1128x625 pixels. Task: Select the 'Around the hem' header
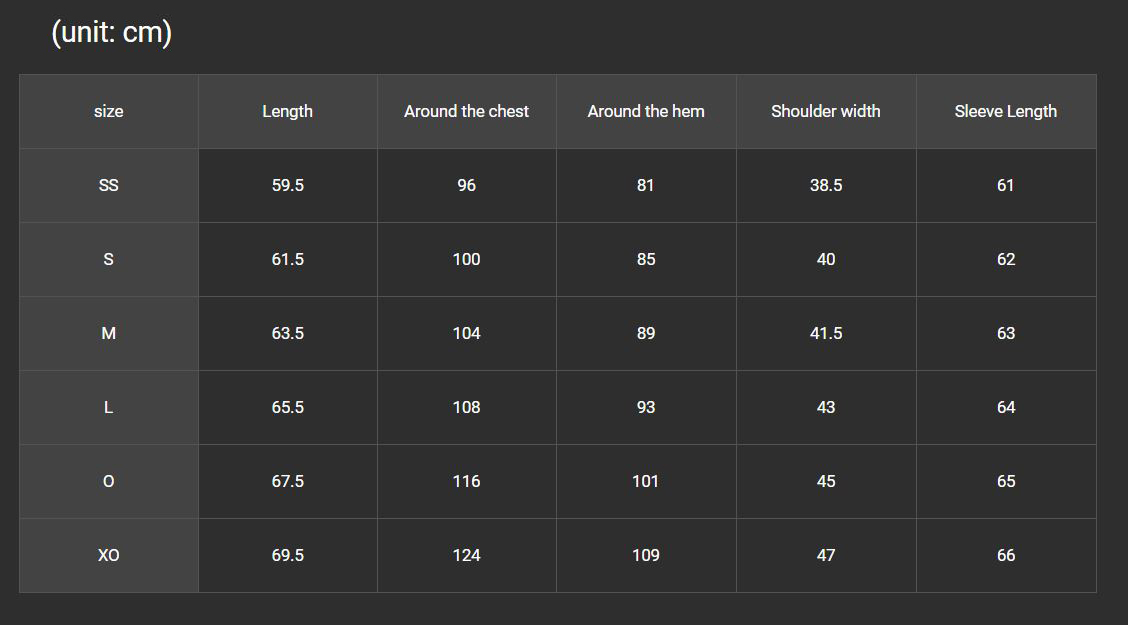[646, 111]
